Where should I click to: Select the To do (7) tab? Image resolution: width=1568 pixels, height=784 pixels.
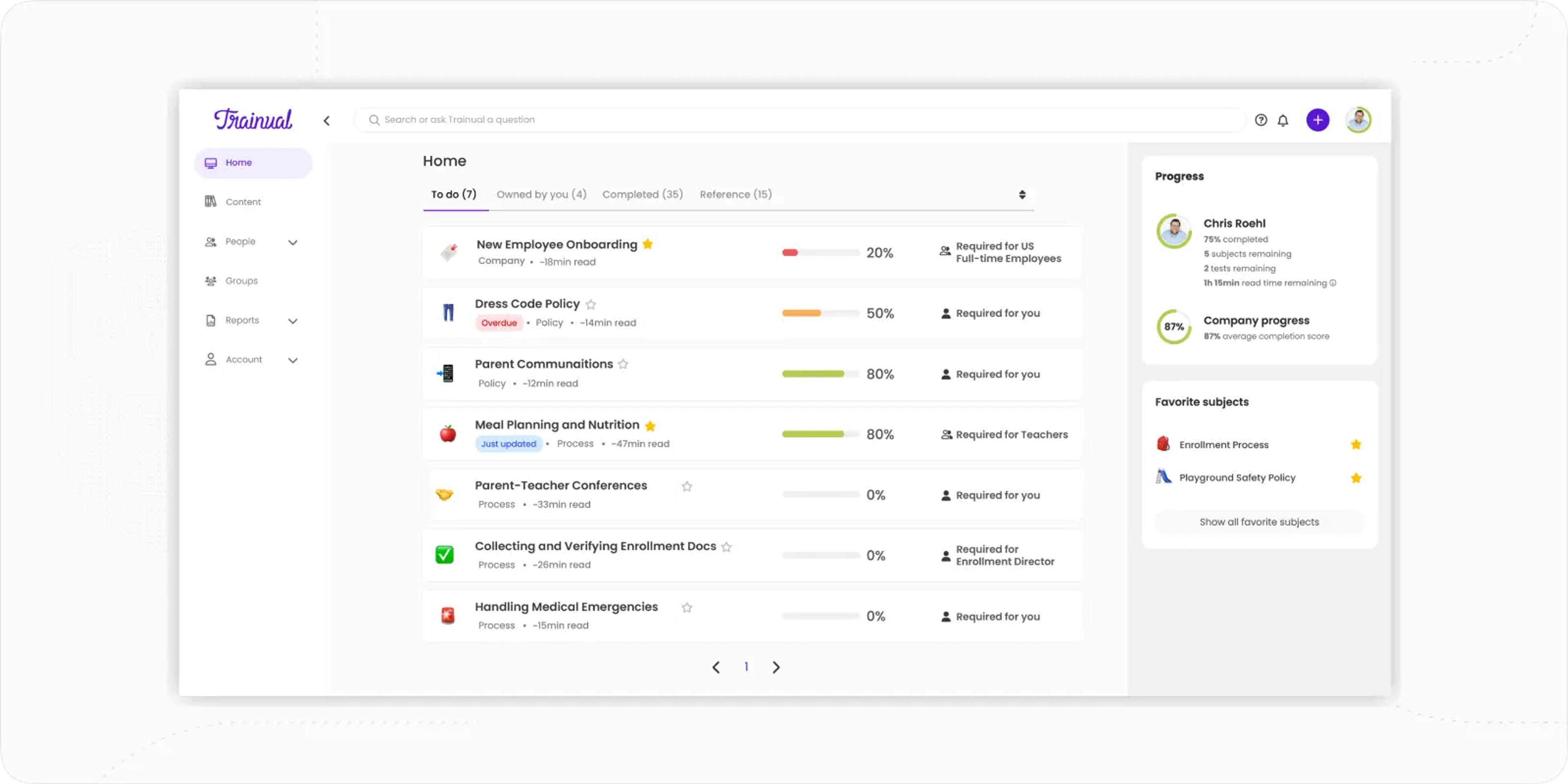coord(454,194)
